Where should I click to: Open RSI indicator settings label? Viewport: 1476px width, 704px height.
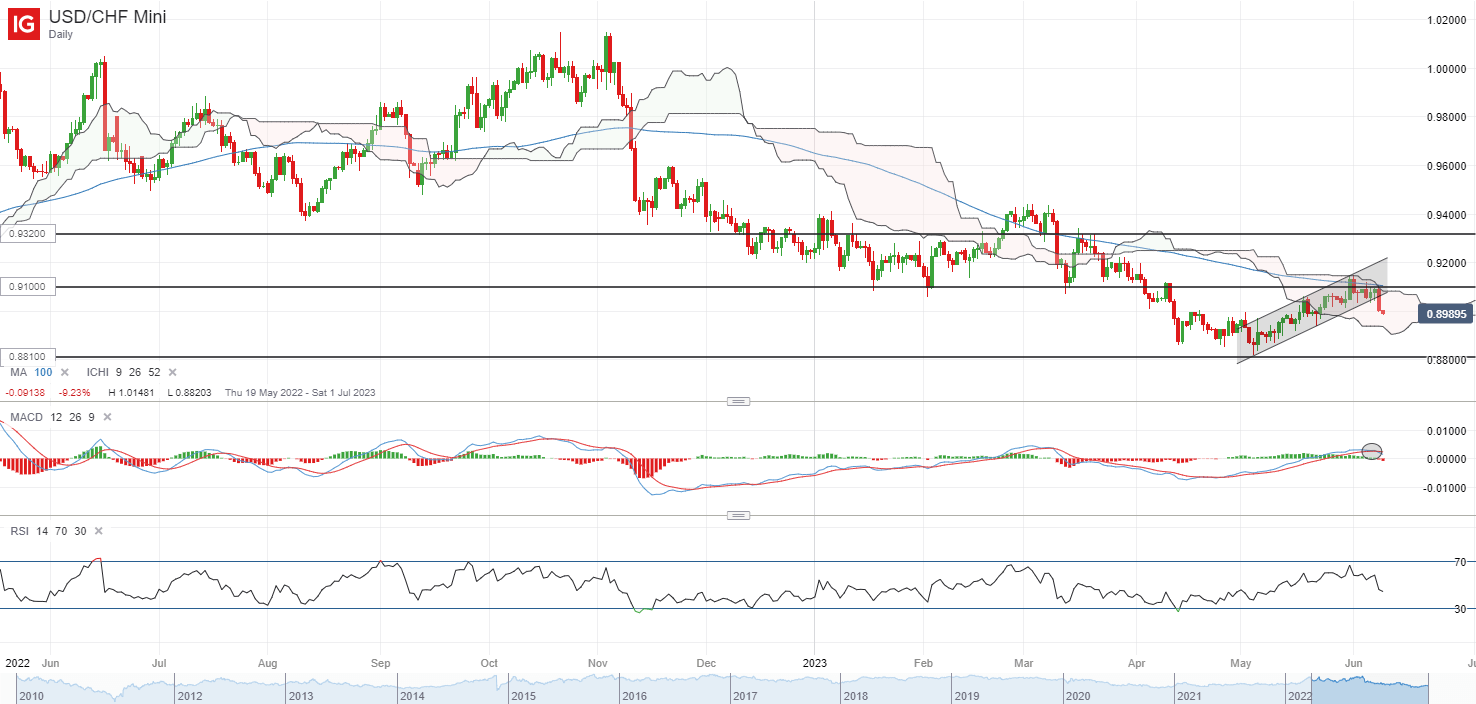coord(19,531)
